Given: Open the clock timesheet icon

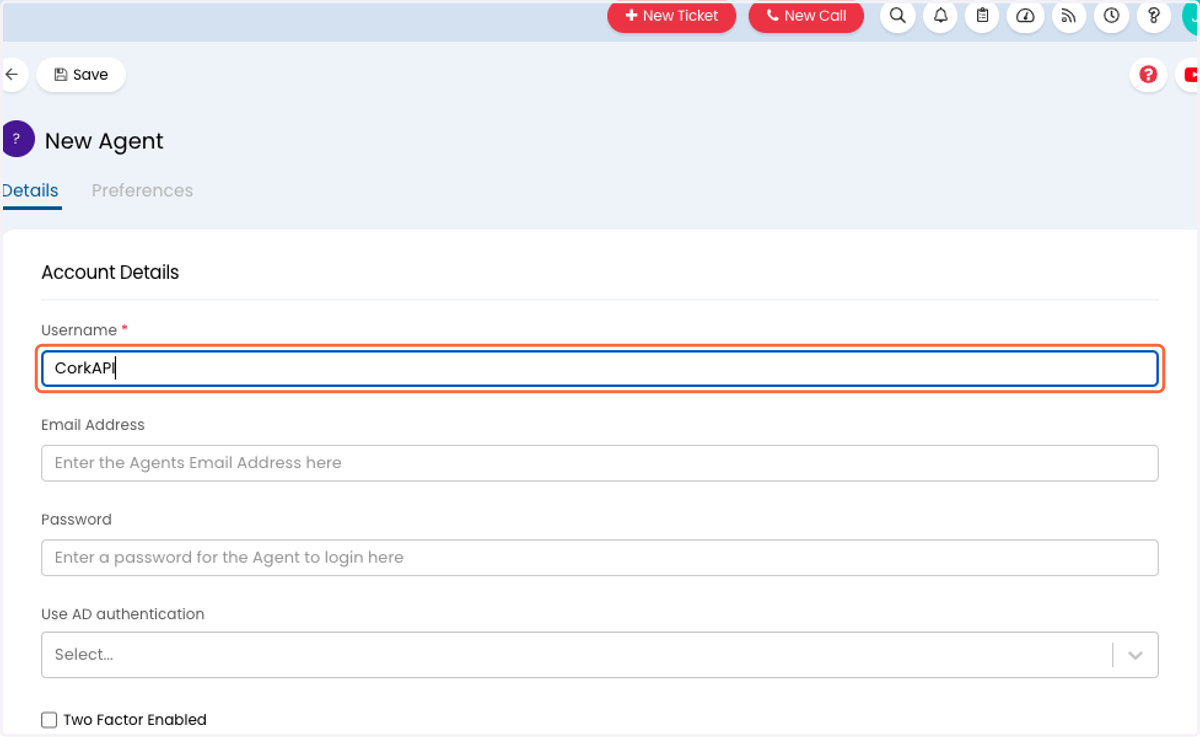Looking at the screenshot, I should (x=1111, y=16).
